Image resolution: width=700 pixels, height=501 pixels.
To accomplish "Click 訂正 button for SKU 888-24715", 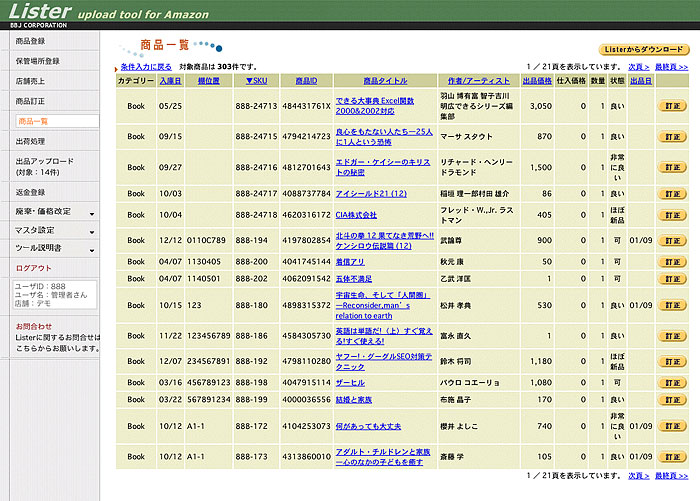I will coord(672,137).
